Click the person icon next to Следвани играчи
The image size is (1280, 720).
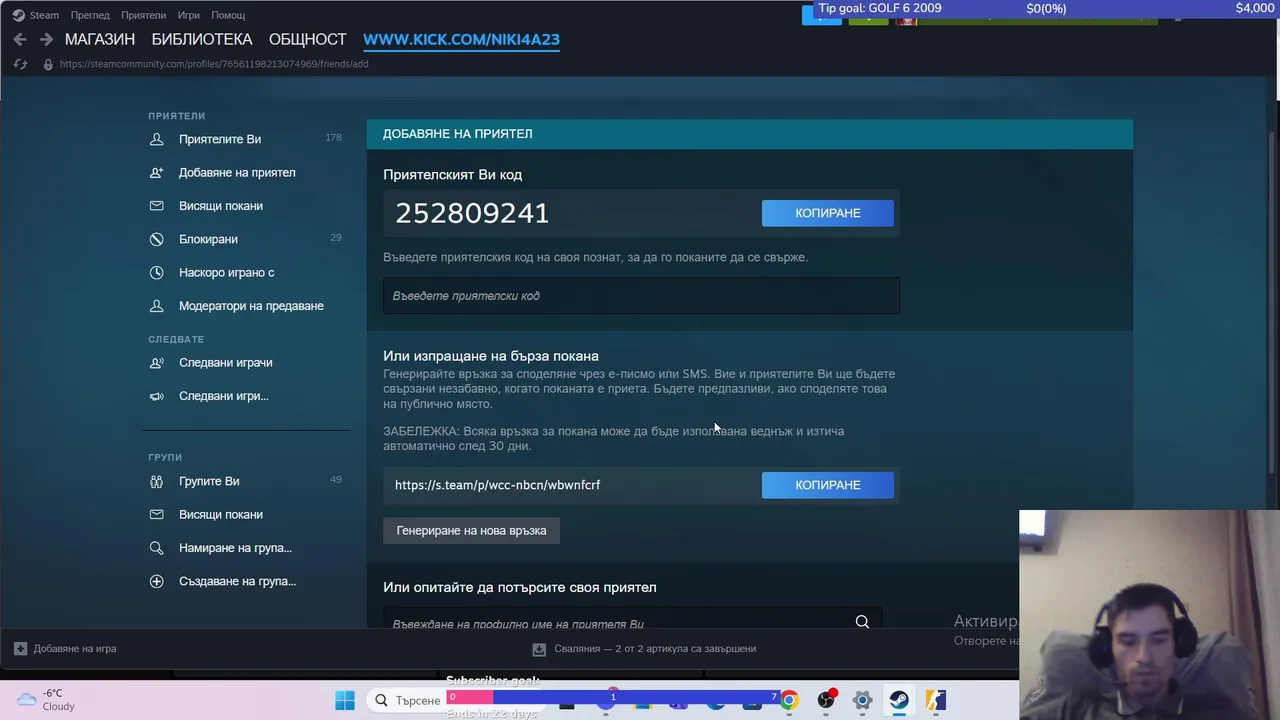pyautogui.click(x=156, y=363)
